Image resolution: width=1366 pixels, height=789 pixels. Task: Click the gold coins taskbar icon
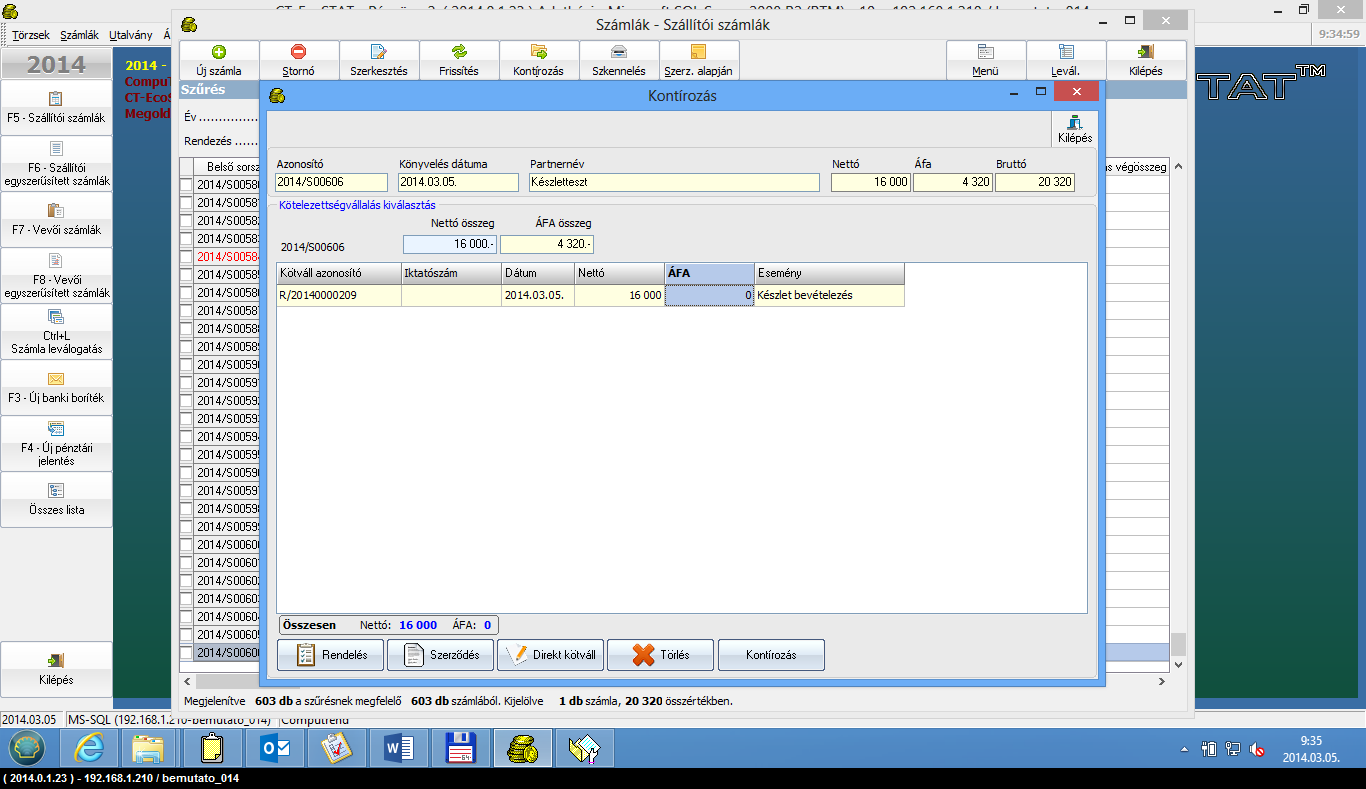522,748
